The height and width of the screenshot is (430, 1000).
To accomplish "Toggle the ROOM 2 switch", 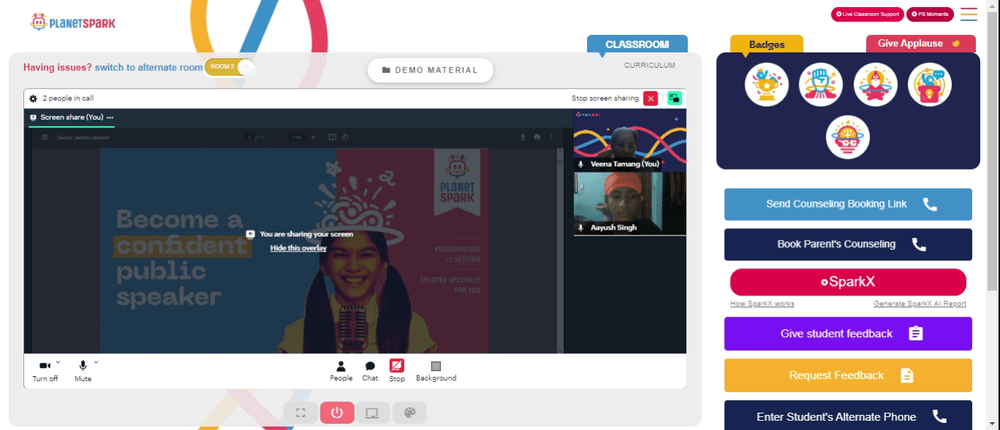I will pyautogui.click(x=230, y=66).
